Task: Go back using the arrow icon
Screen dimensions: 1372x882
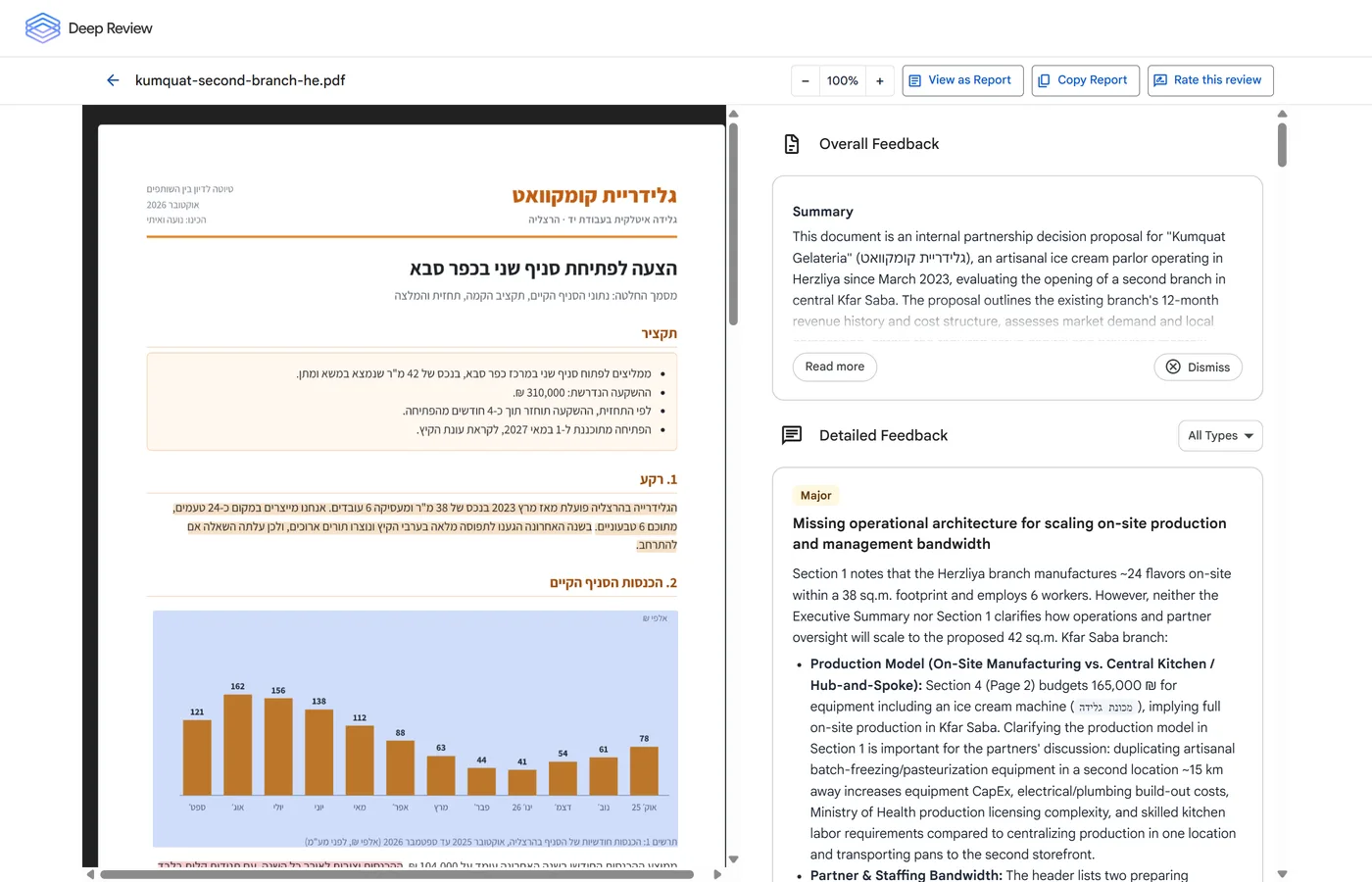Action: pyautogui.click(x=113, y=80)
